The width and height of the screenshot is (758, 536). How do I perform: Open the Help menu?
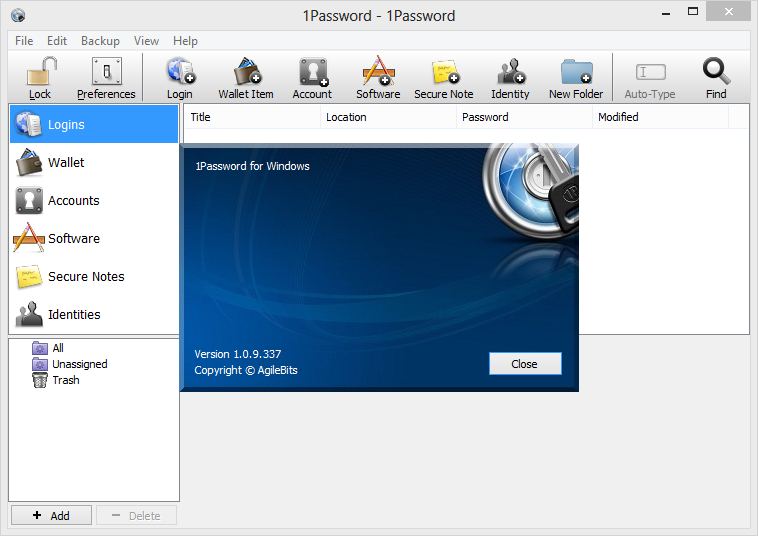185,41
